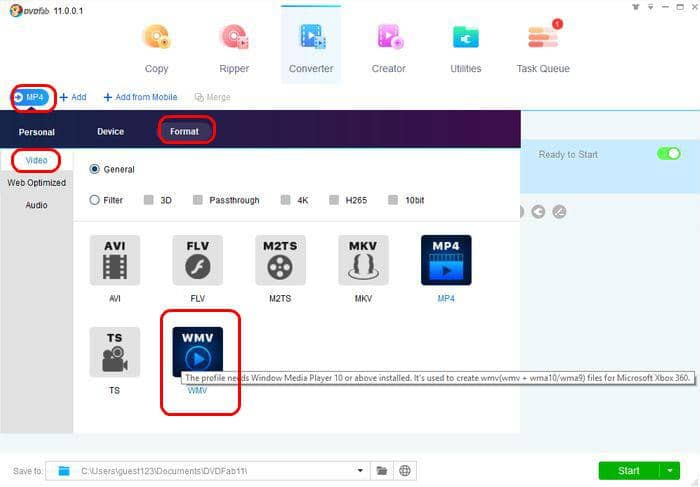Click the round arrow icon beside edit icon

point(538,212)
